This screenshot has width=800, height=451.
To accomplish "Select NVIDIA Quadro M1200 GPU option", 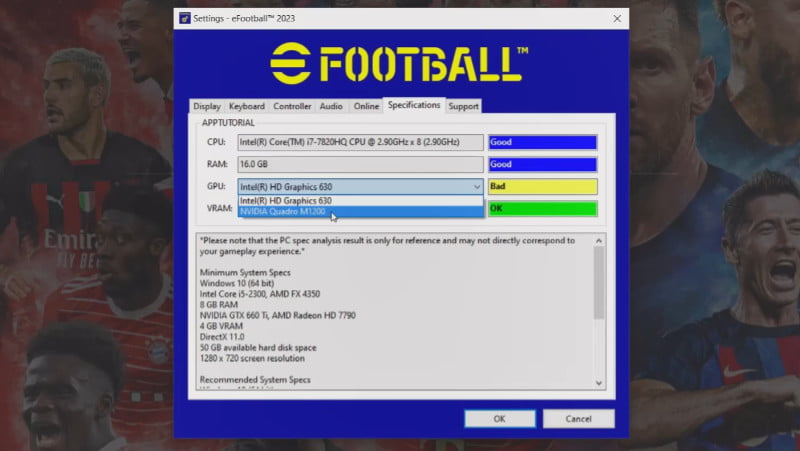I will [x=360, y=211].
